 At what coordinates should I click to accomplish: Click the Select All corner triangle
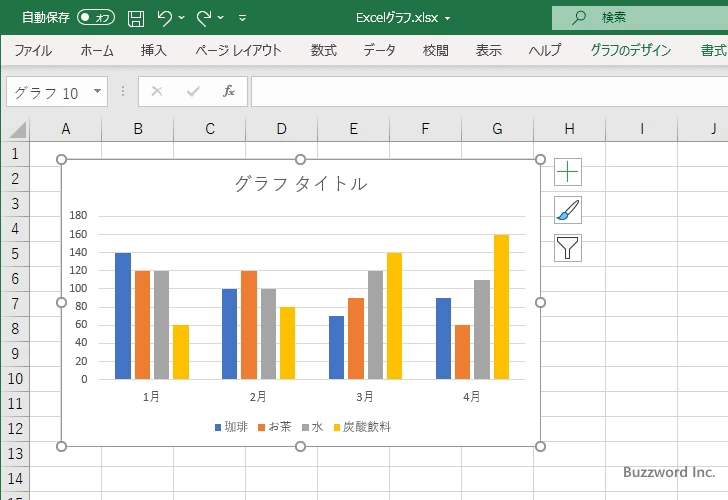tap(18, 130)
